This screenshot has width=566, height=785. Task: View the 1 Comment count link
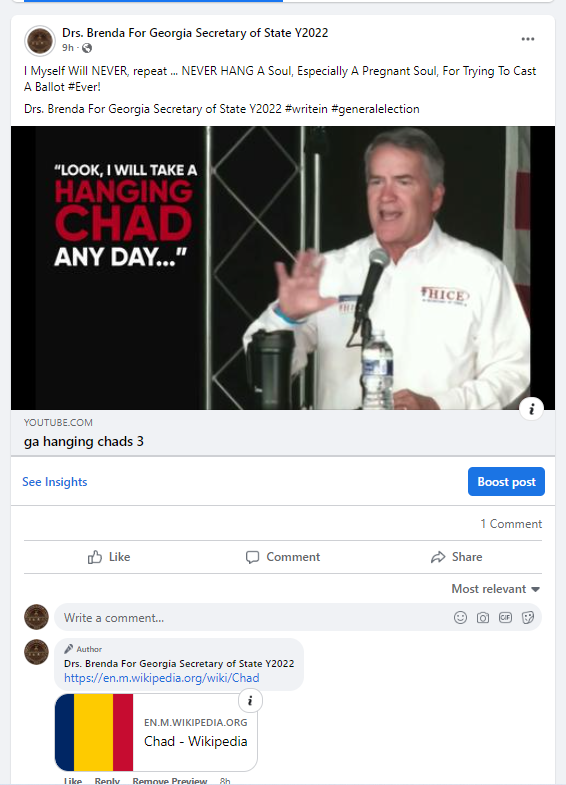tap(511, 524)
